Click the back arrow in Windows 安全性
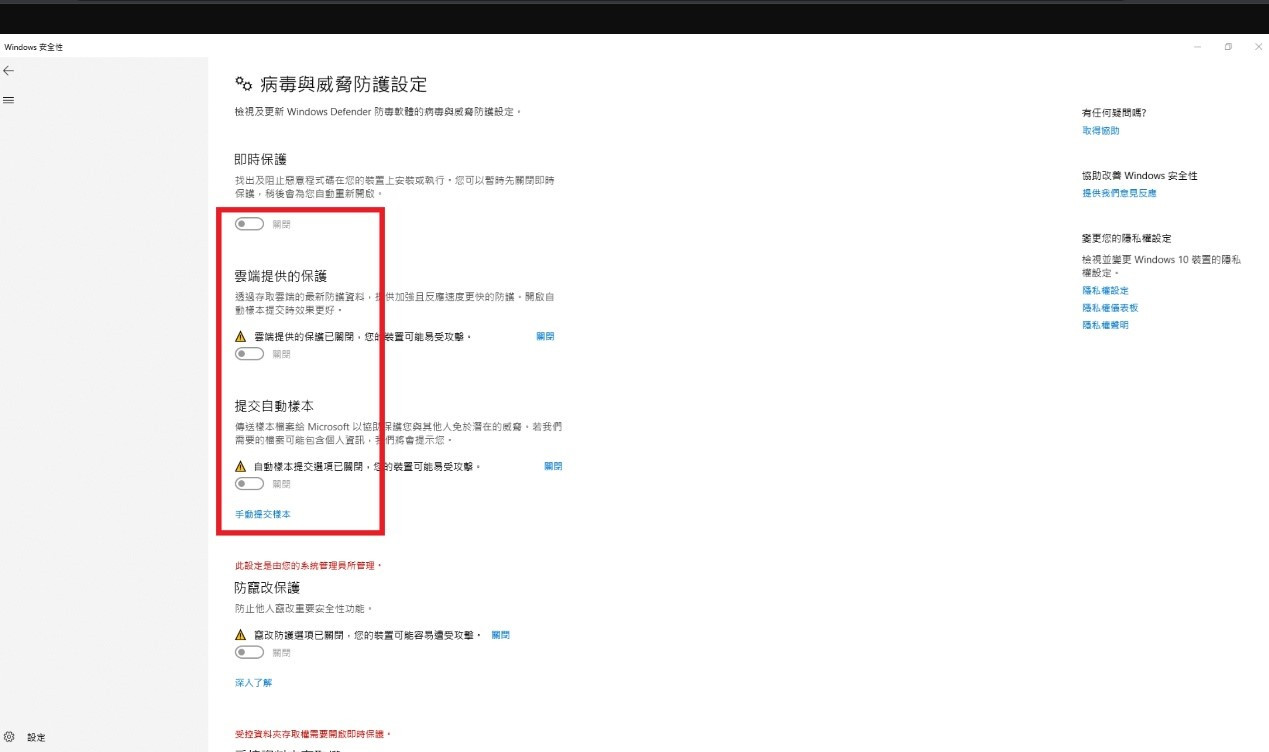 (x=9, y=71)
